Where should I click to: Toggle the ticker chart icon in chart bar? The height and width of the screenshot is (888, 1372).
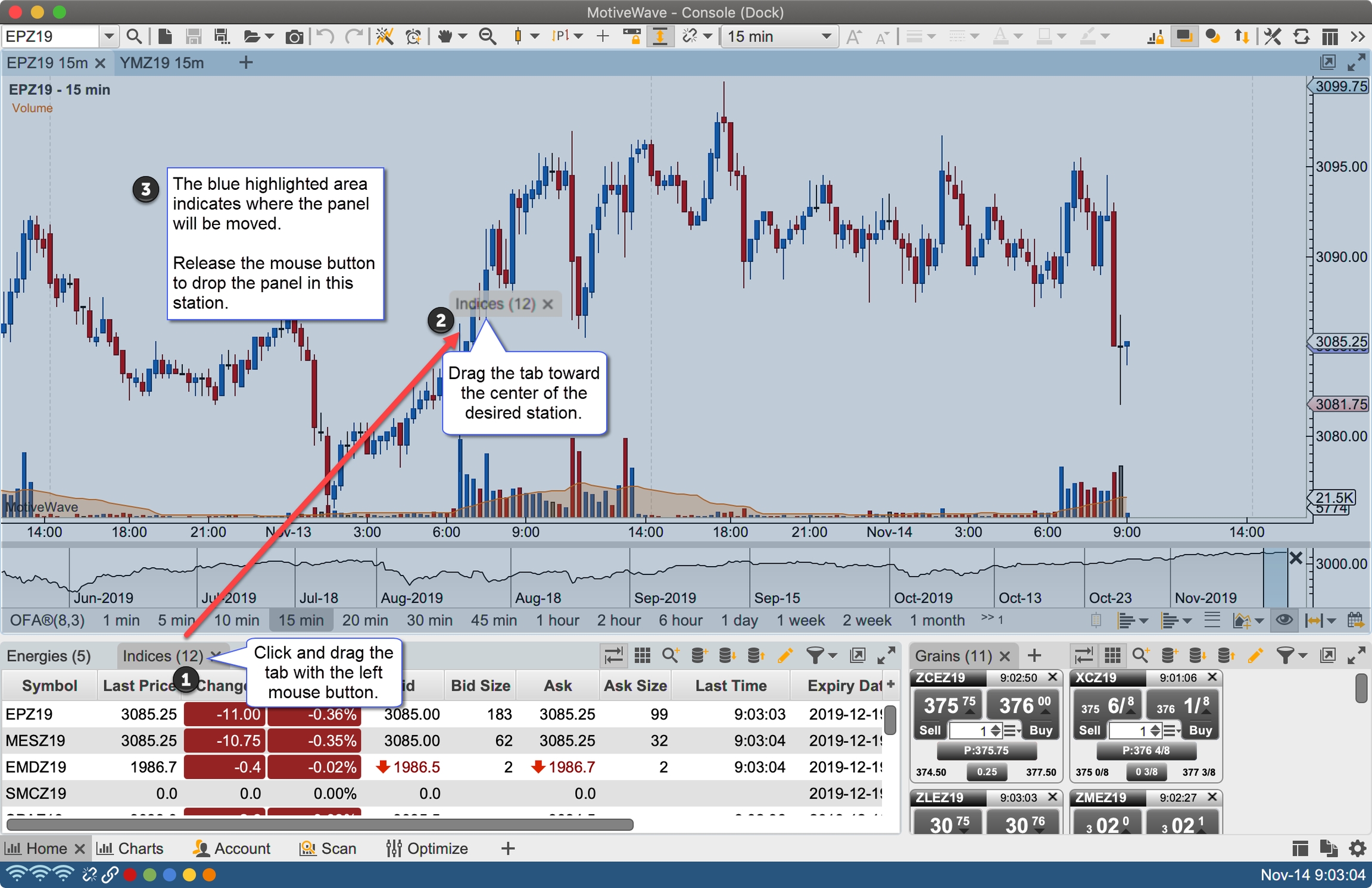1096,620
